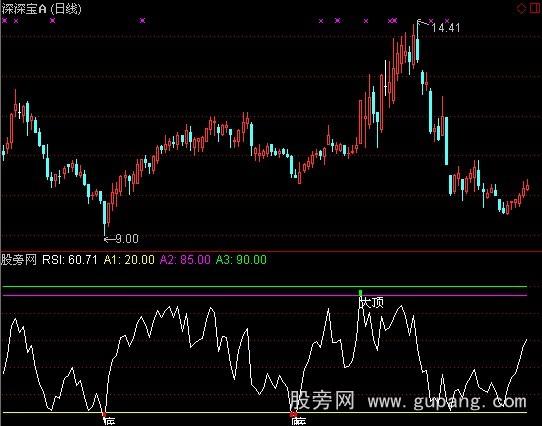Click the 大顶 top signal label
Image resolution: width=542 pixels, height=426 pixels.
pyautogui.click(x=372, y=303)
